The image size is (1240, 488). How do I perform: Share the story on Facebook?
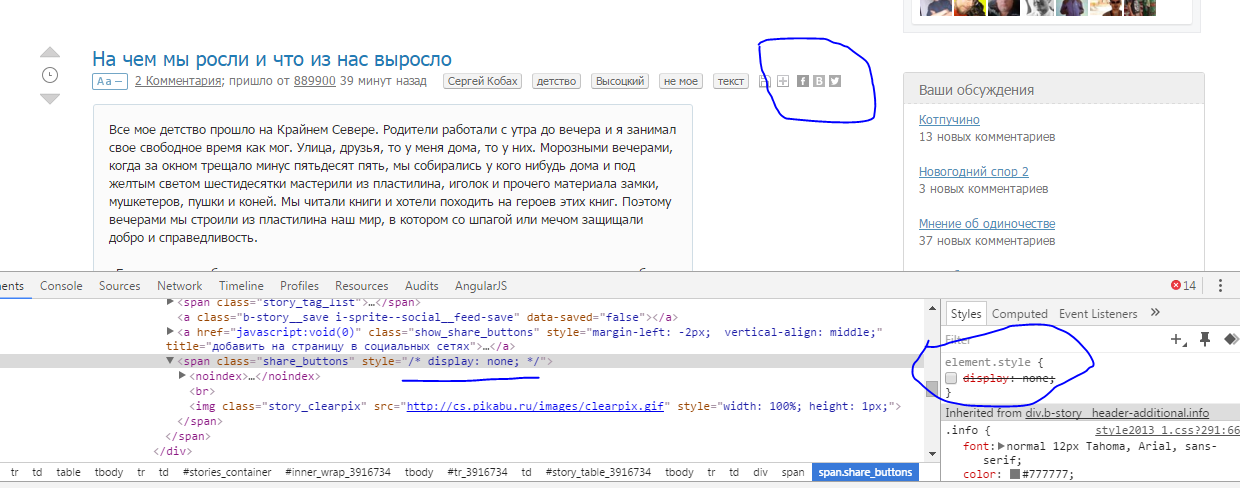click(802, 81)
